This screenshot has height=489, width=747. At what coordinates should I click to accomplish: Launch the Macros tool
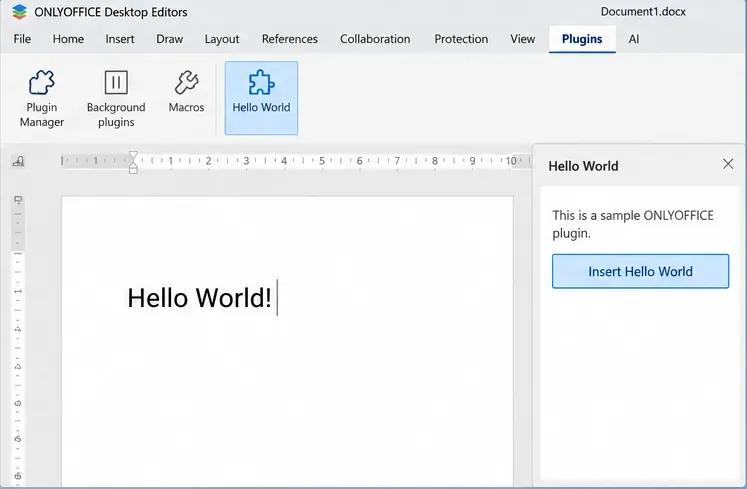186,92
